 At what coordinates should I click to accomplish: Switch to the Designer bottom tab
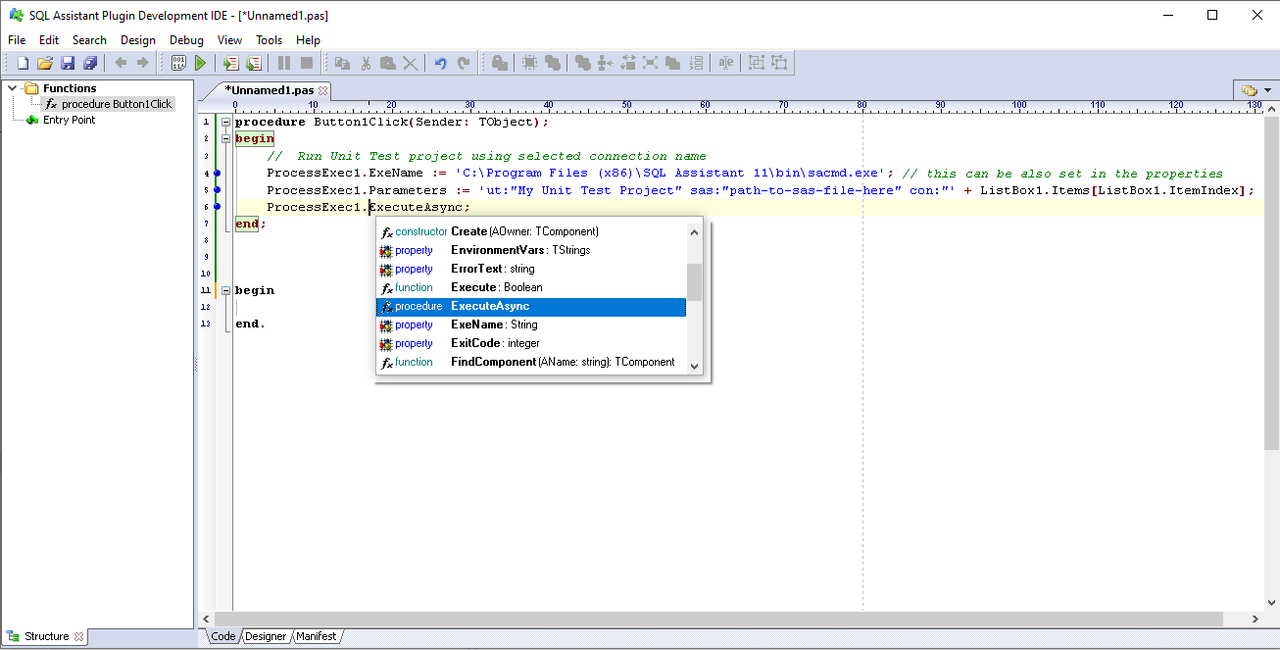tap(265, 636)
